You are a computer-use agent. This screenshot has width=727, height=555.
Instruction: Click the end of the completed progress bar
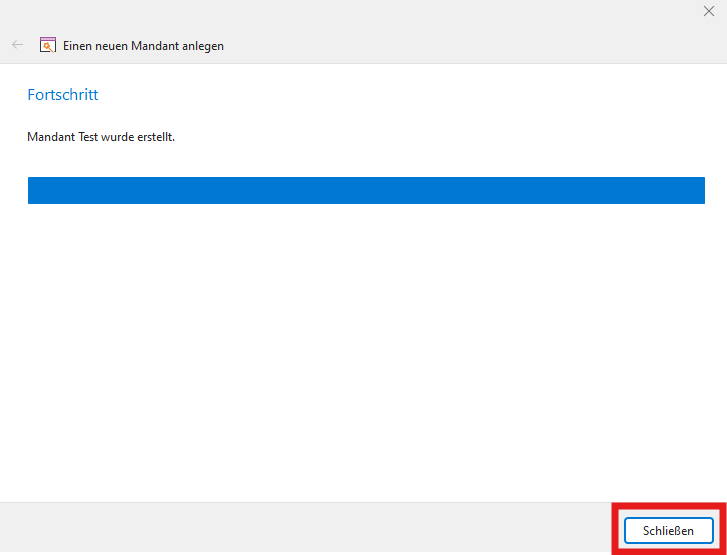[x=700, y=191]
